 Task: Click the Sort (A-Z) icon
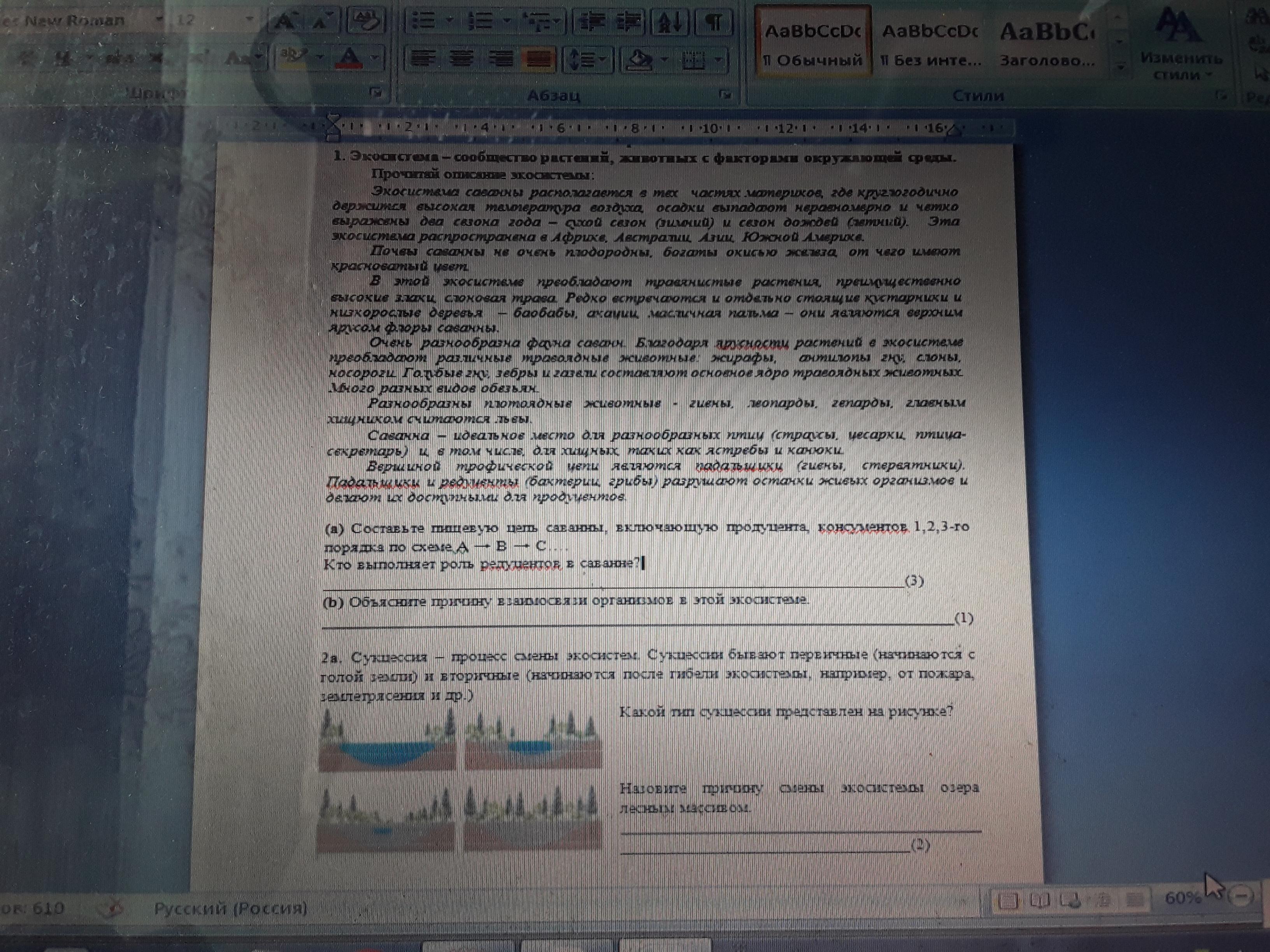[x=670, y=22]
